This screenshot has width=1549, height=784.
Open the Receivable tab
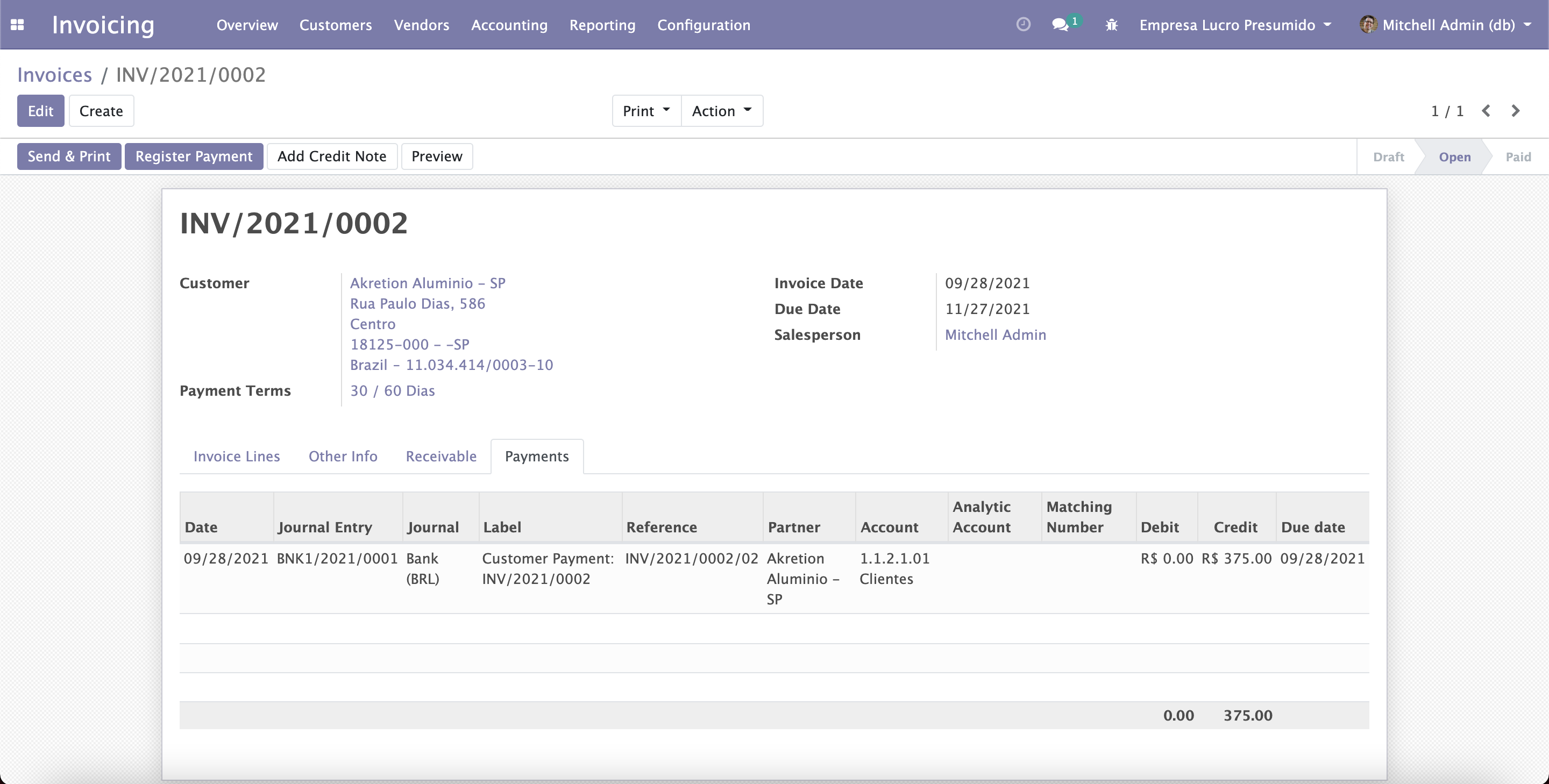point(441,456)
